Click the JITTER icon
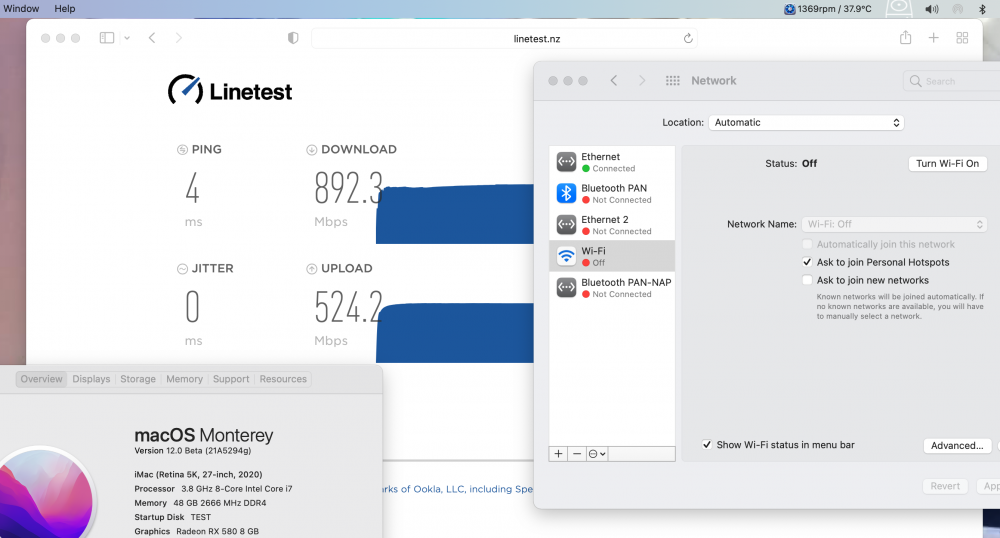 click(182, 269)
